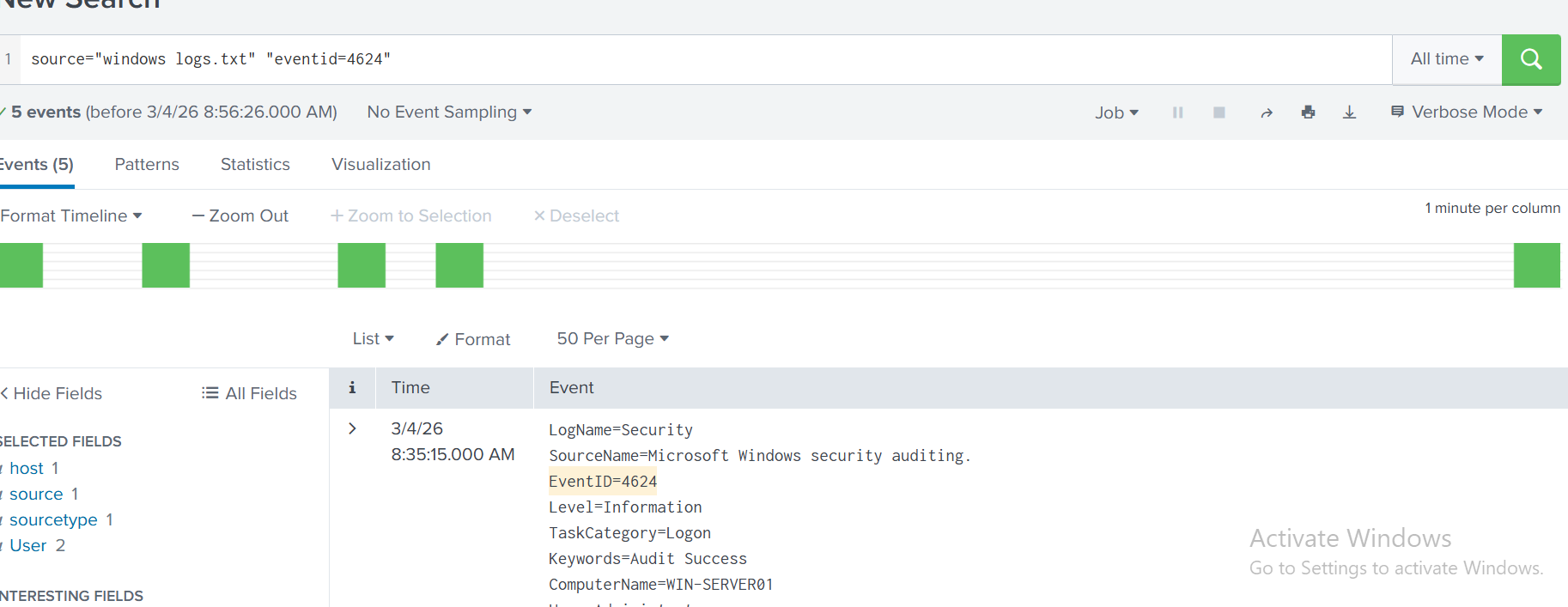Print the search results
This screenshot has height=607, width=1568.
(x=1308, y=112)
